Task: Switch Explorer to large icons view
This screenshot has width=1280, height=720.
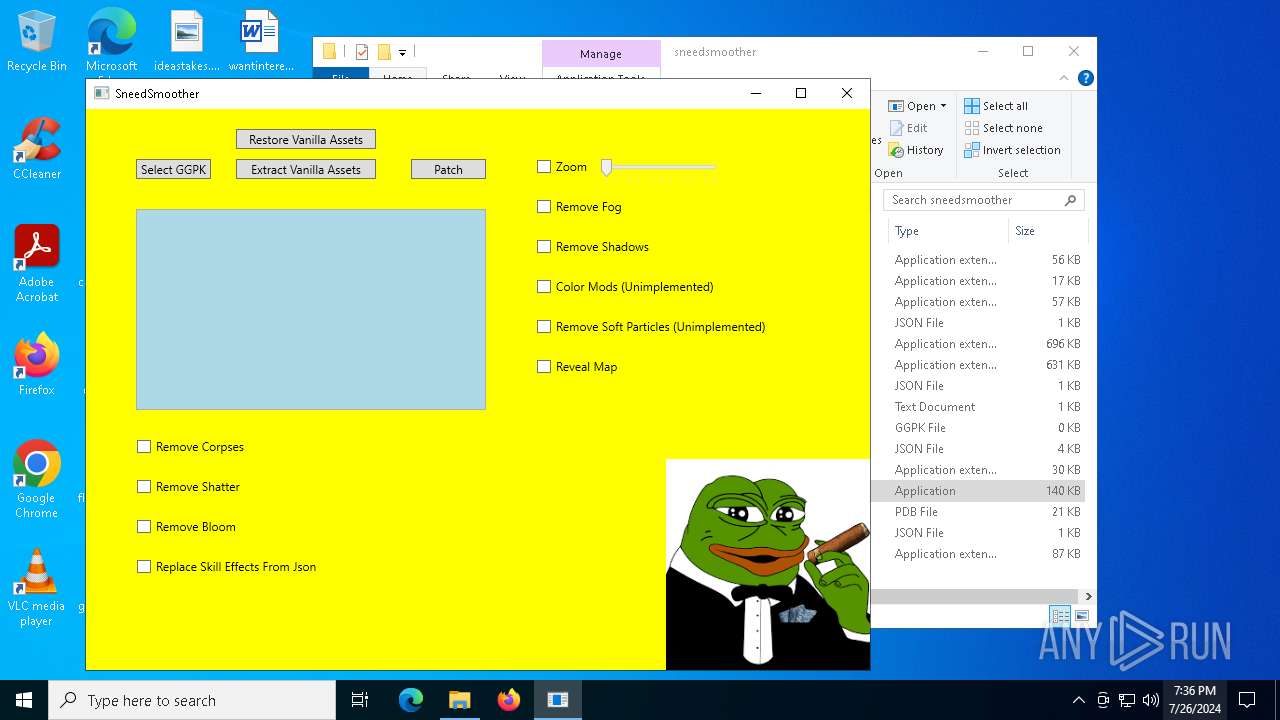Action: [x=1081, y=616]
